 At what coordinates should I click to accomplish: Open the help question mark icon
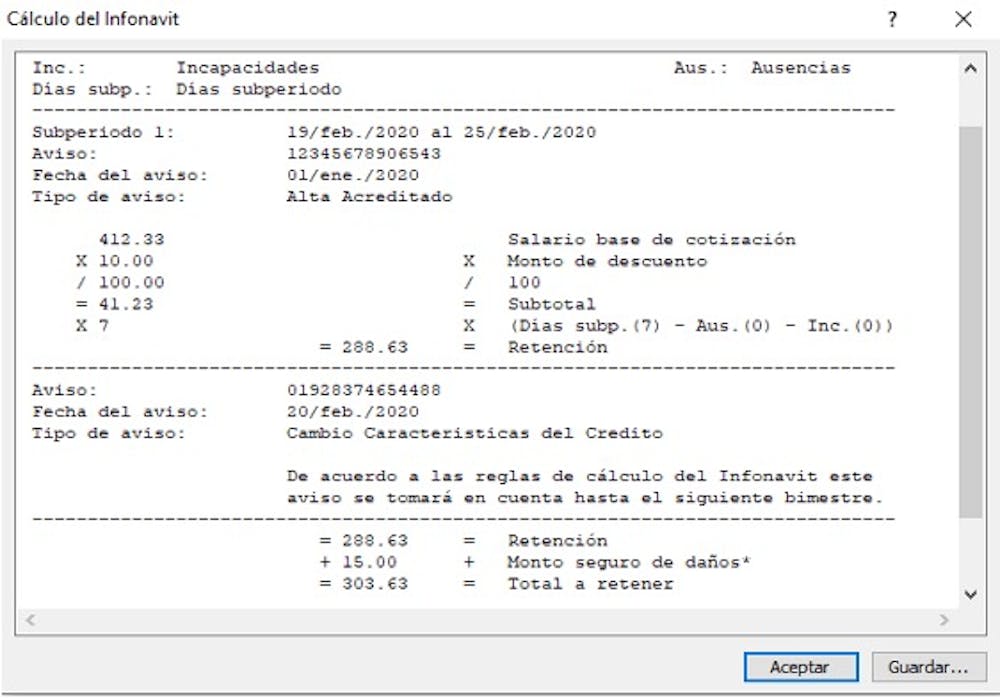click(x=892, y=19)
